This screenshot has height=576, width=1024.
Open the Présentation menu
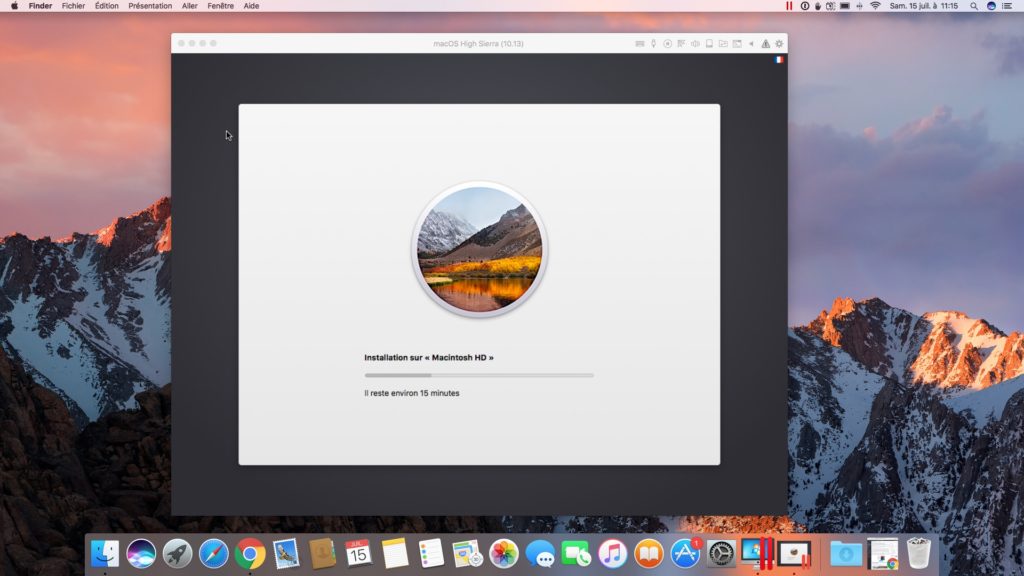[x=150, y=6]
